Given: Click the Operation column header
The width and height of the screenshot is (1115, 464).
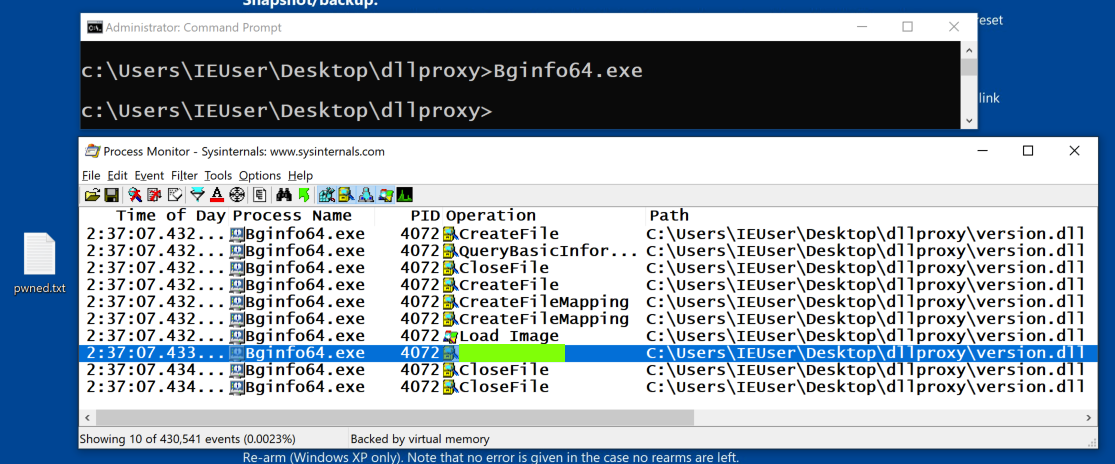Looking at the screenshot, I should click(491, 215).
